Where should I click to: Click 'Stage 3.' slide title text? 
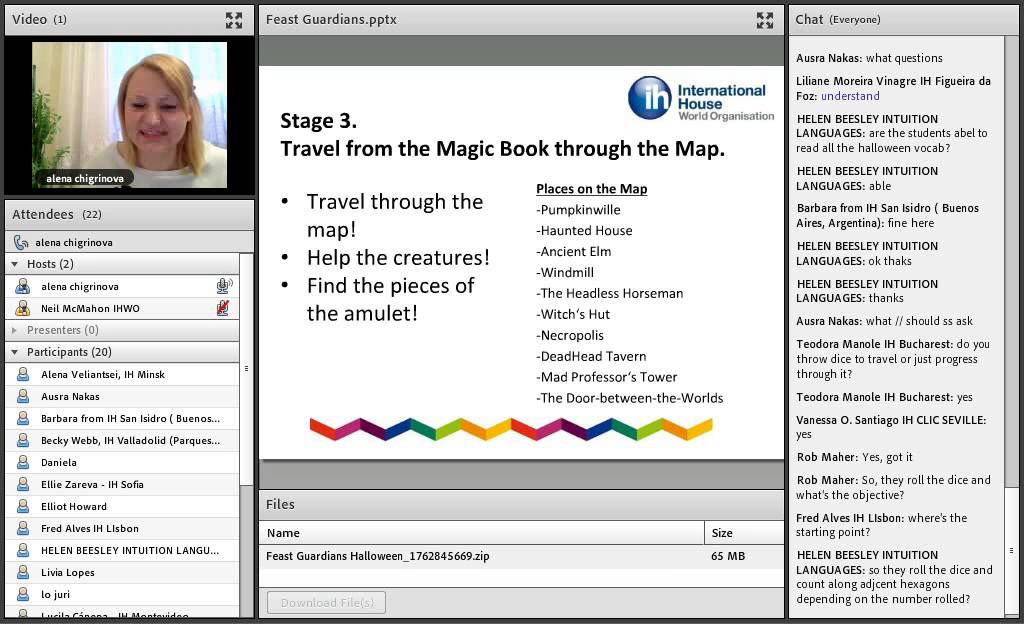pos(319,121)
